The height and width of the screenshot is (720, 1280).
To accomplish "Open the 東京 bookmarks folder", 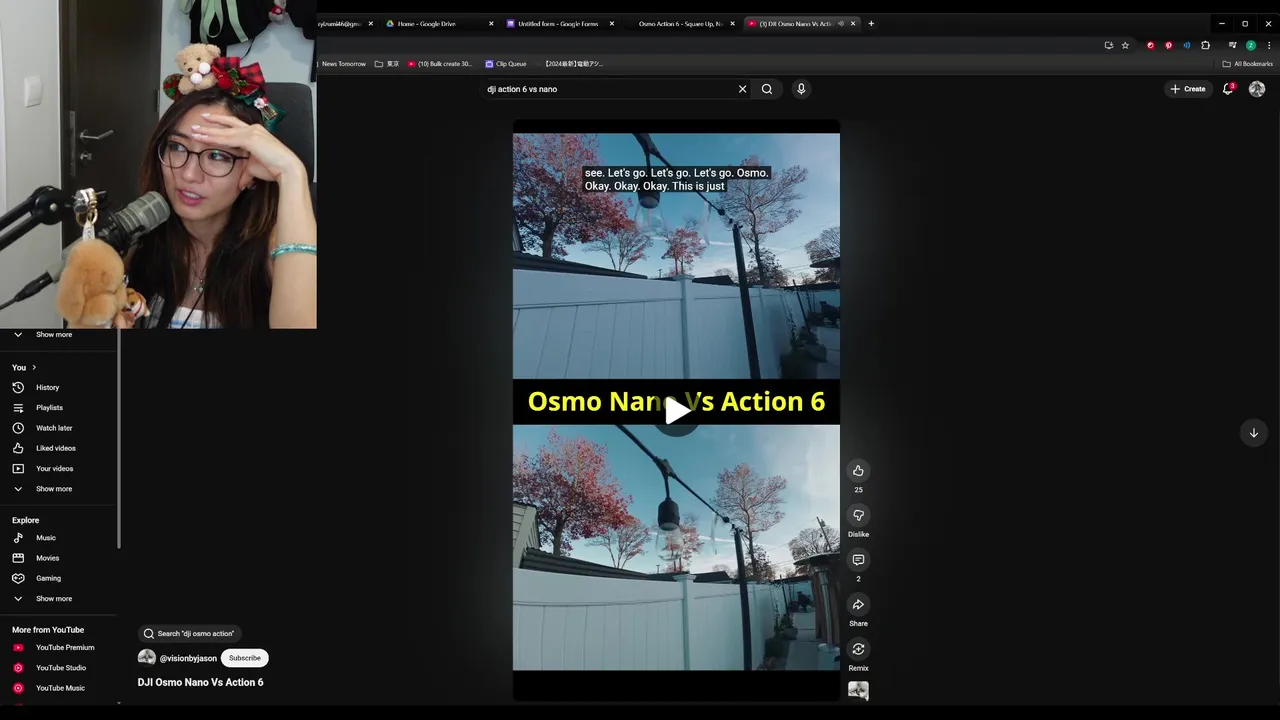I will [x=387, y=64].
